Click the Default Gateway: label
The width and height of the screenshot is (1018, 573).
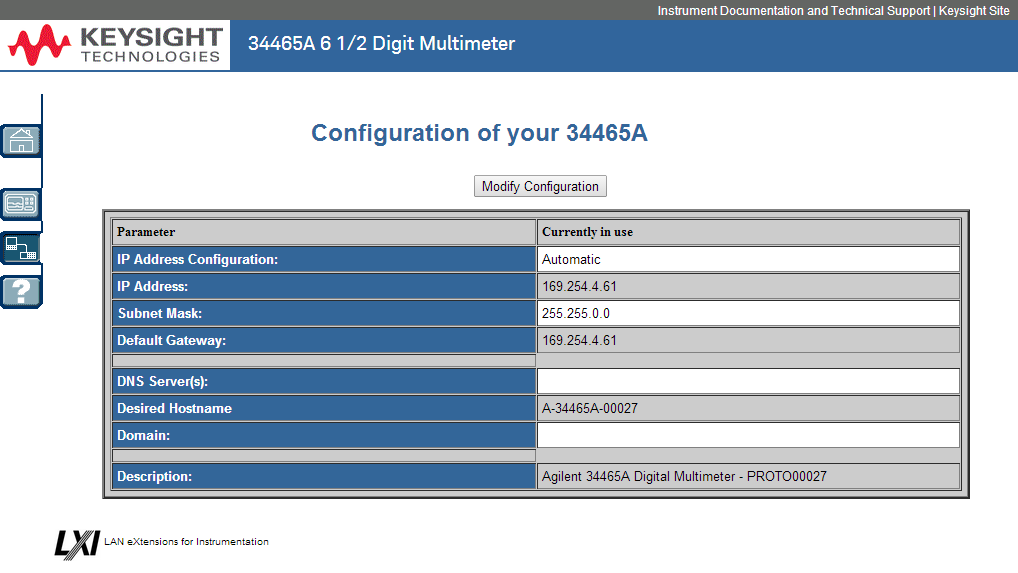[171, 340]
